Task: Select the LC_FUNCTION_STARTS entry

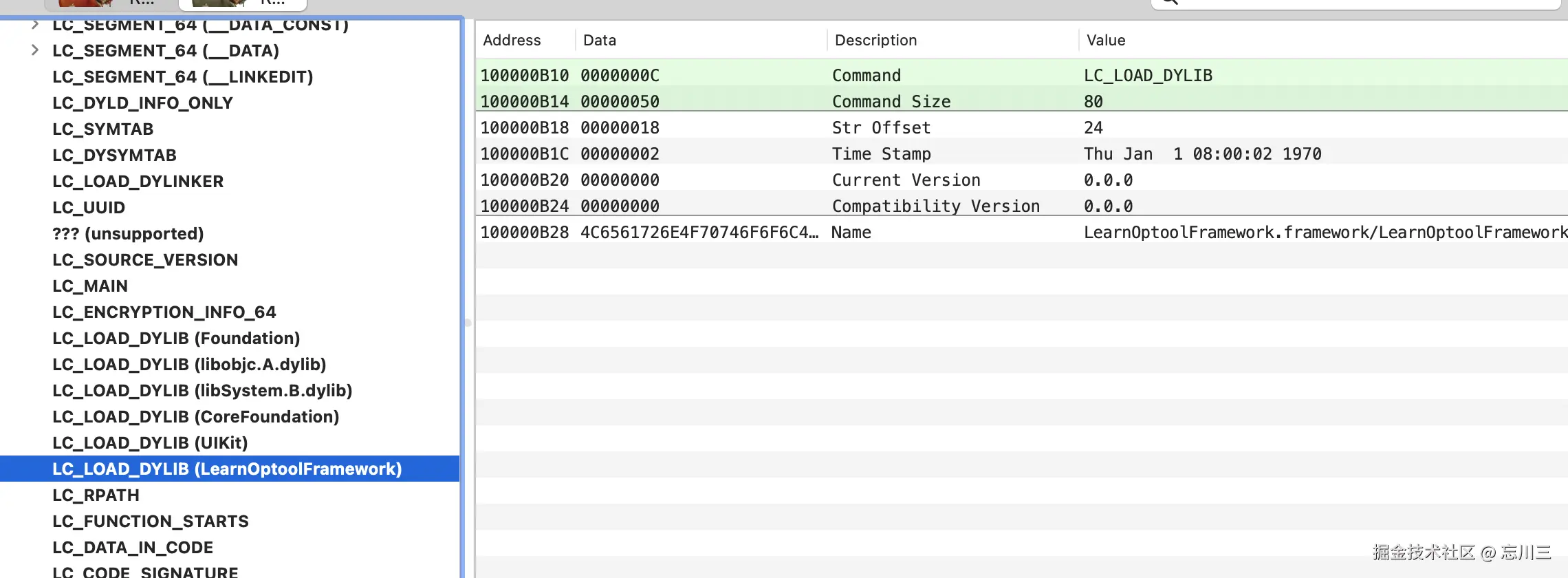Action: tap(150, 522)
